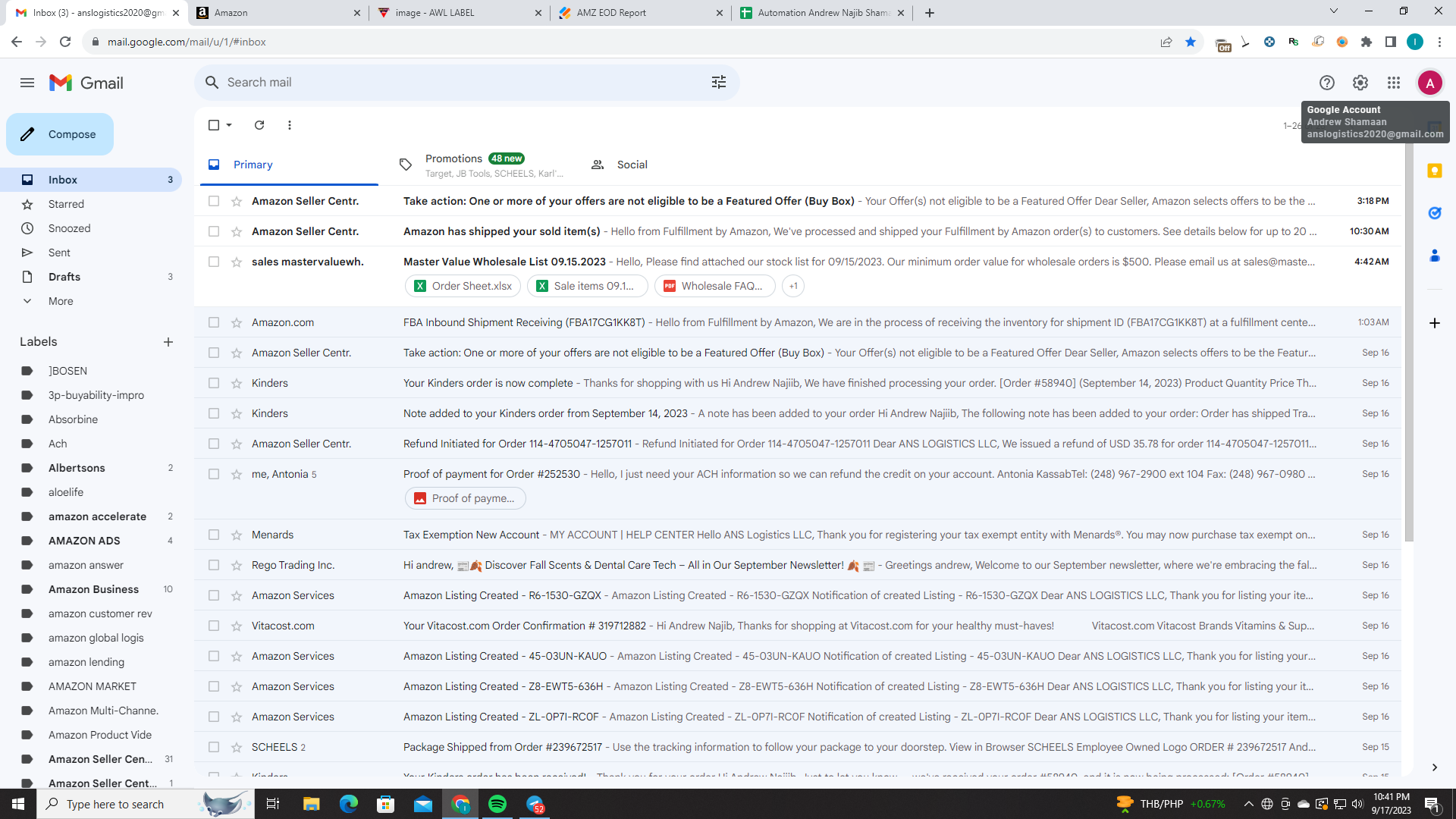
Task: Open the Proof of payme... image attachment
Action: click(x=465, y=498)
